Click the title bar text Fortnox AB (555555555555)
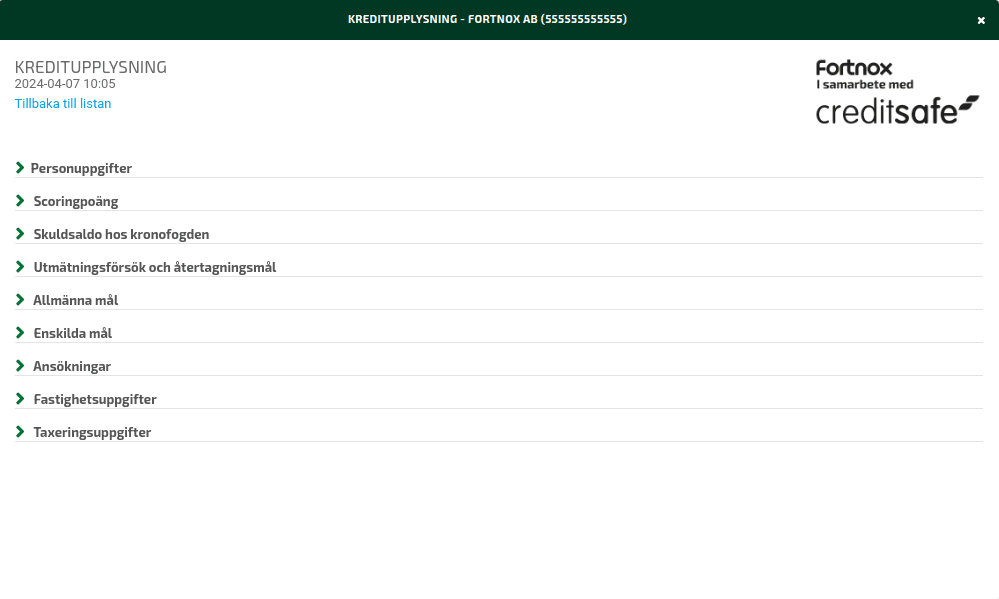This screenshot has width=999, height=599. 547,19
